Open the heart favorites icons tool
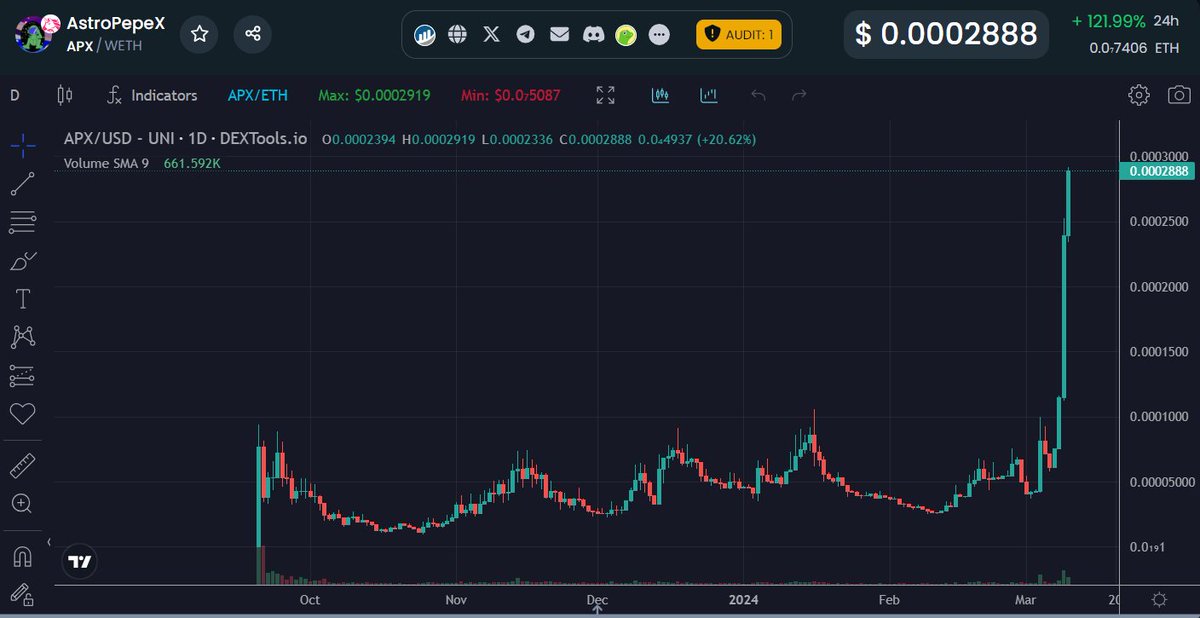1200x618 pixels. point(23,414)
